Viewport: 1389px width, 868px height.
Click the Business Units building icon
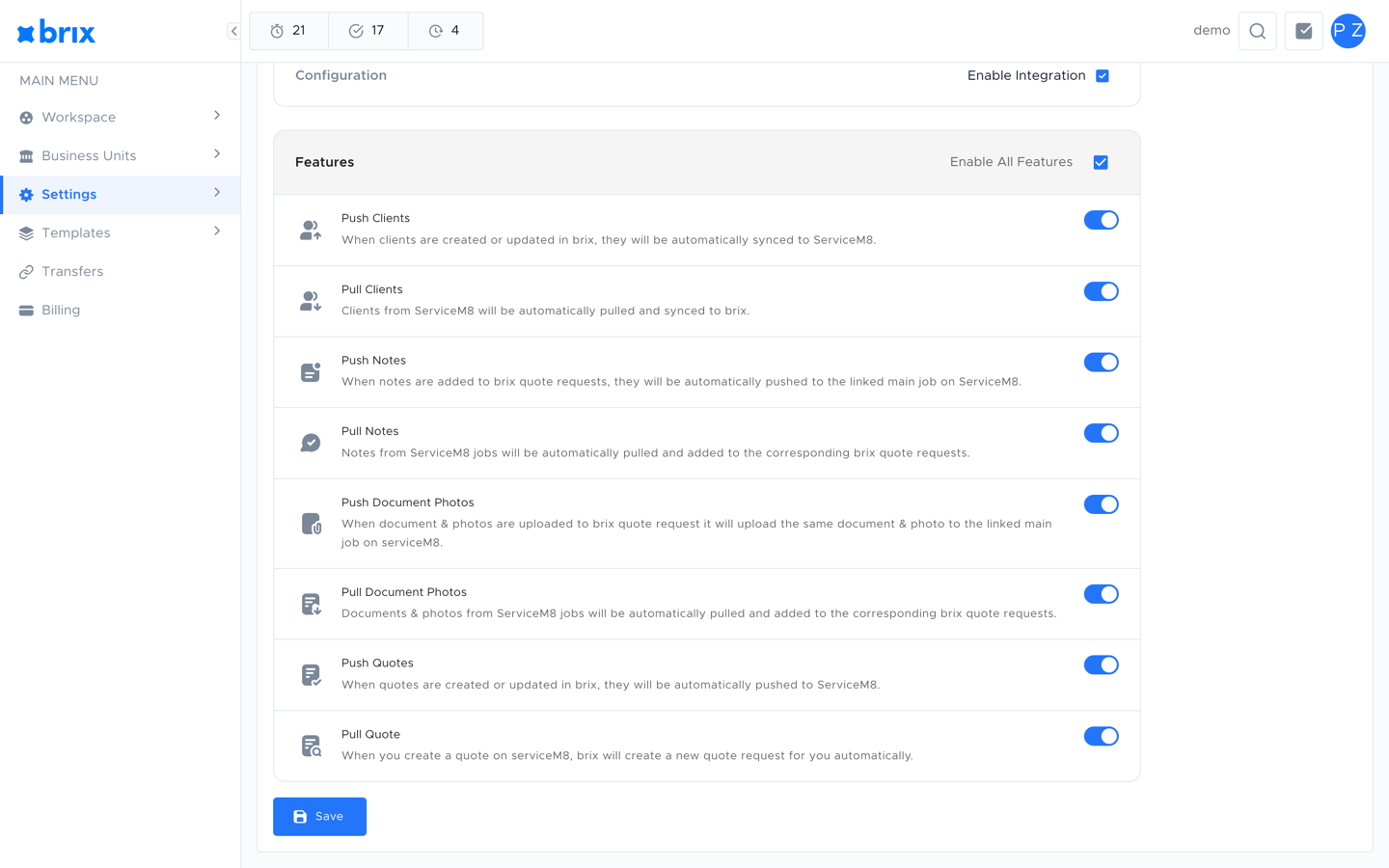[26, 156]
